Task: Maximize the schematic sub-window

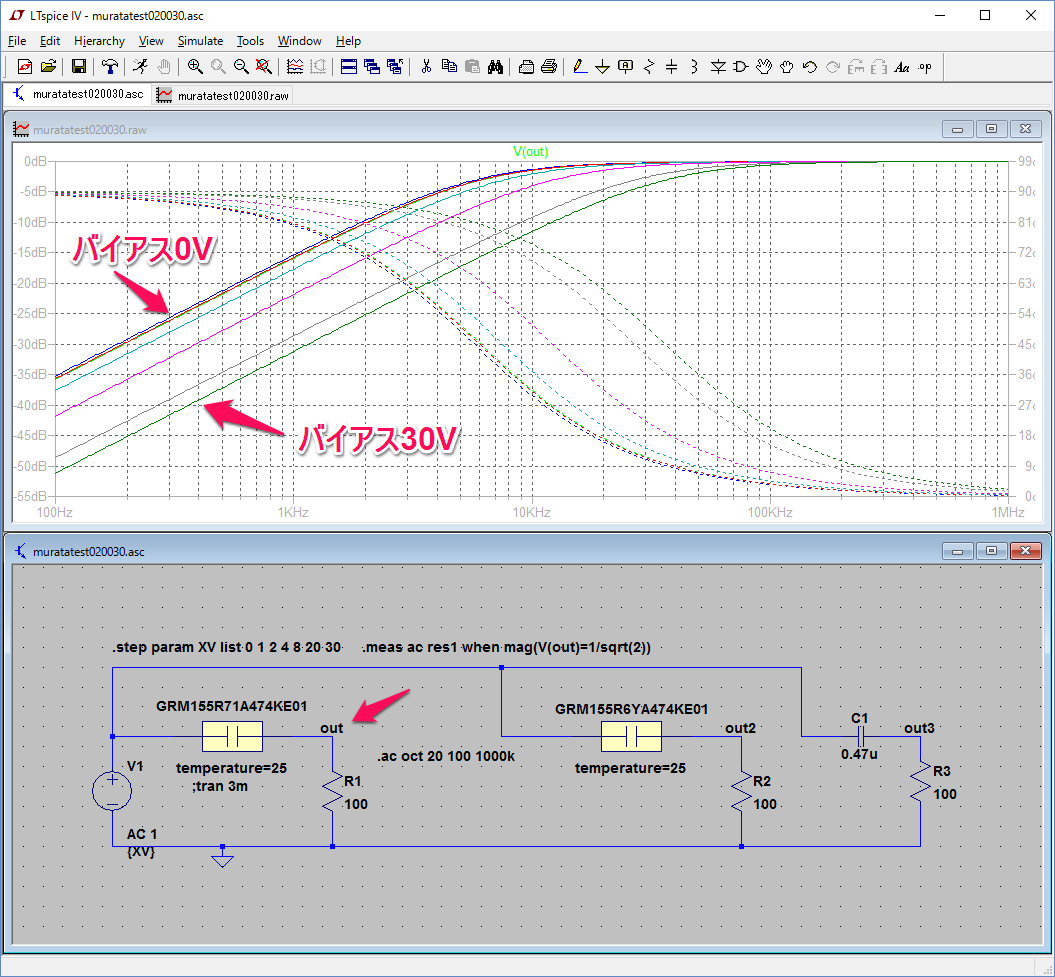Action: [x=992, y=551]
